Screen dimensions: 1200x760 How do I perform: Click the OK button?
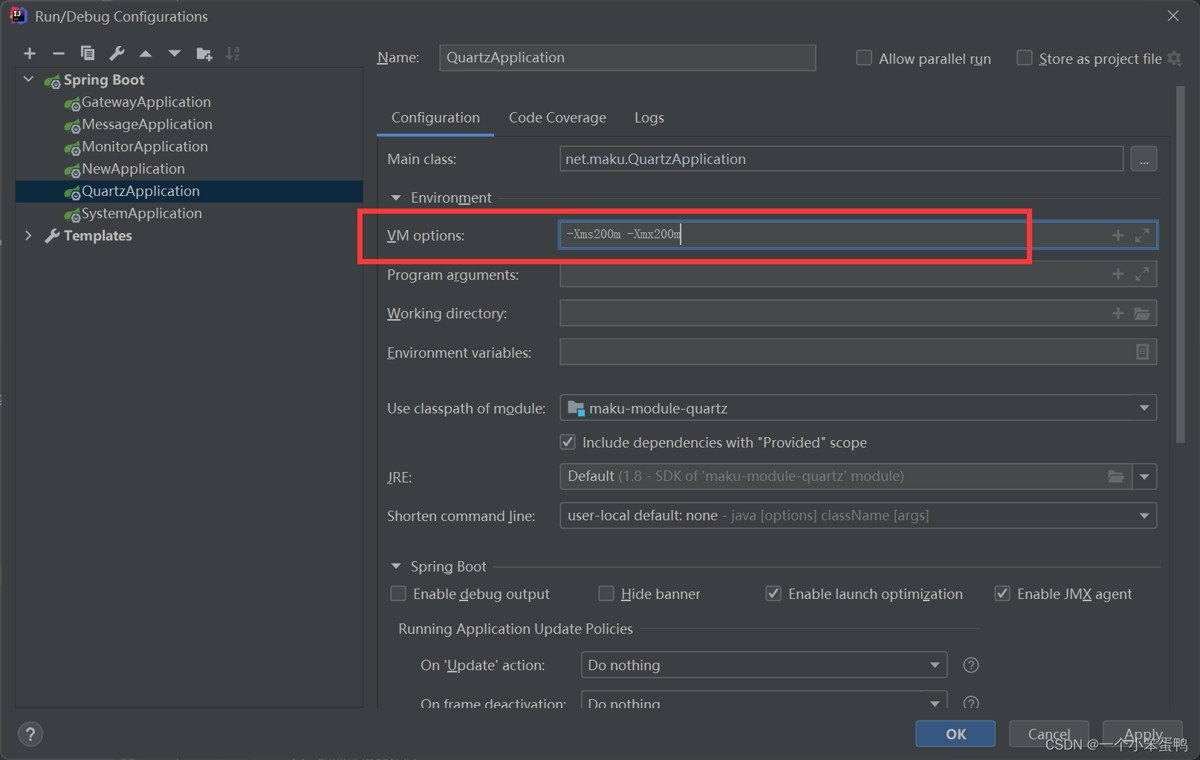tap(955, 734)
